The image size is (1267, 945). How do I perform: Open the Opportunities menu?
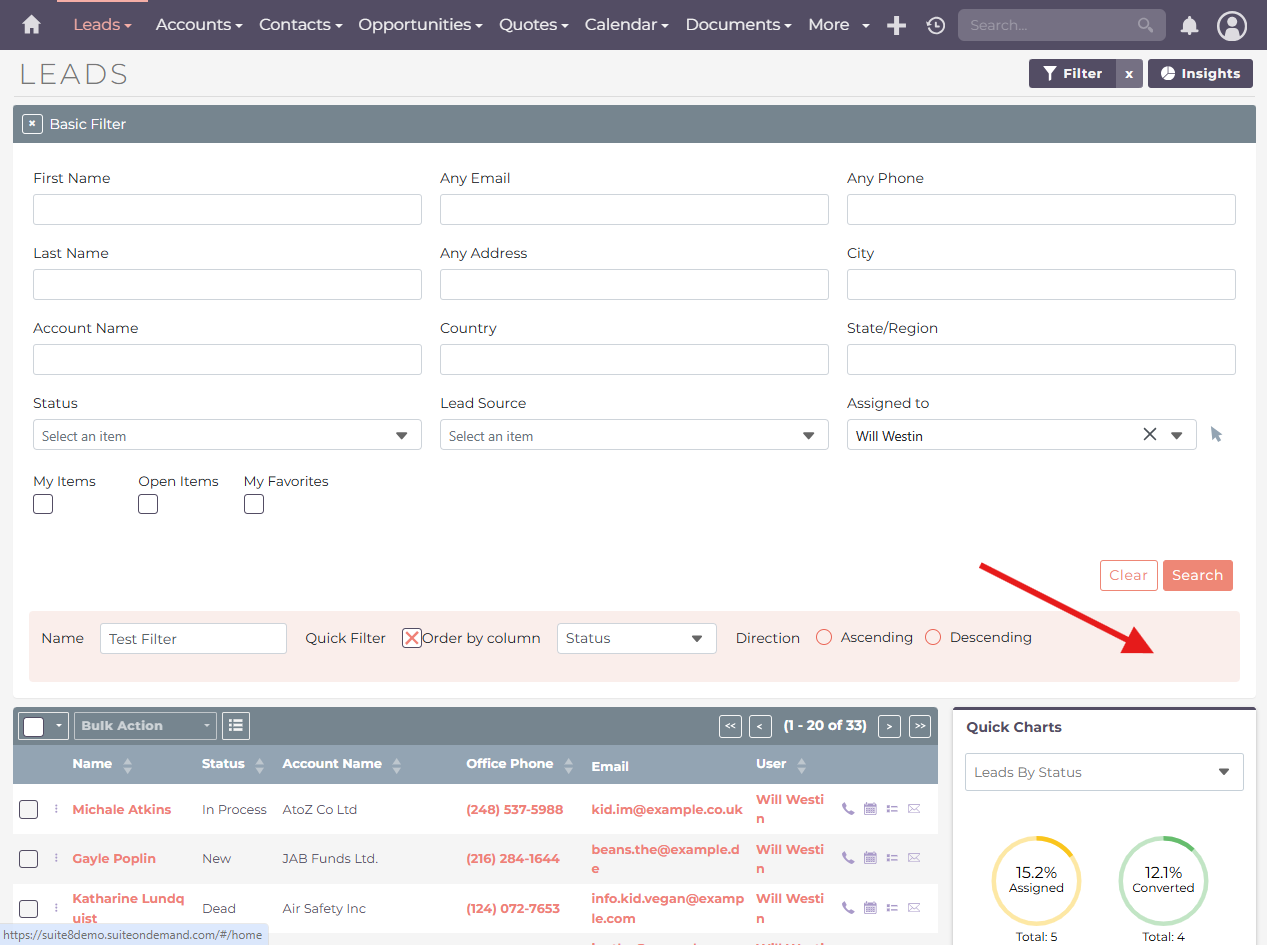click(x=420, y=25)
